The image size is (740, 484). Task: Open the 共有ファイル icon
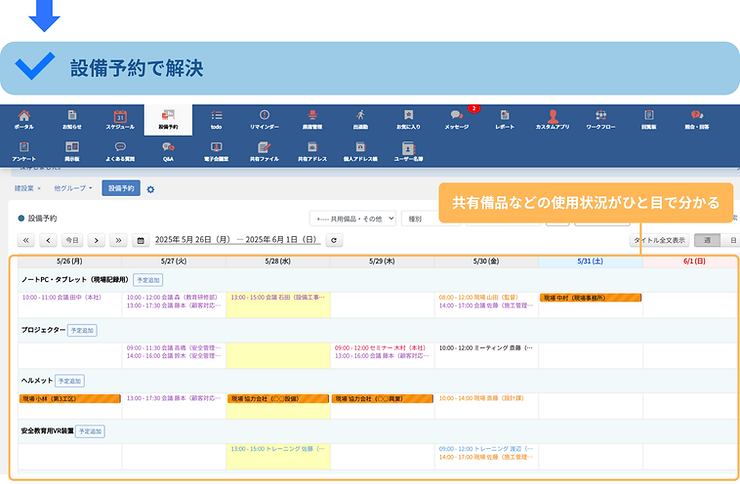pos(264,150)
